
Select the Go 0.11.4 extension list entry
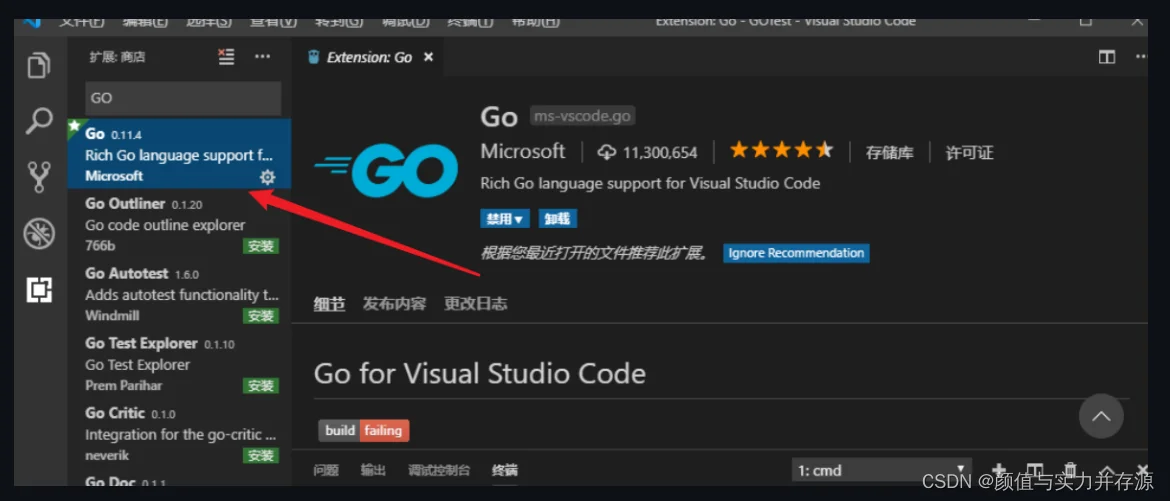[179, 154]
